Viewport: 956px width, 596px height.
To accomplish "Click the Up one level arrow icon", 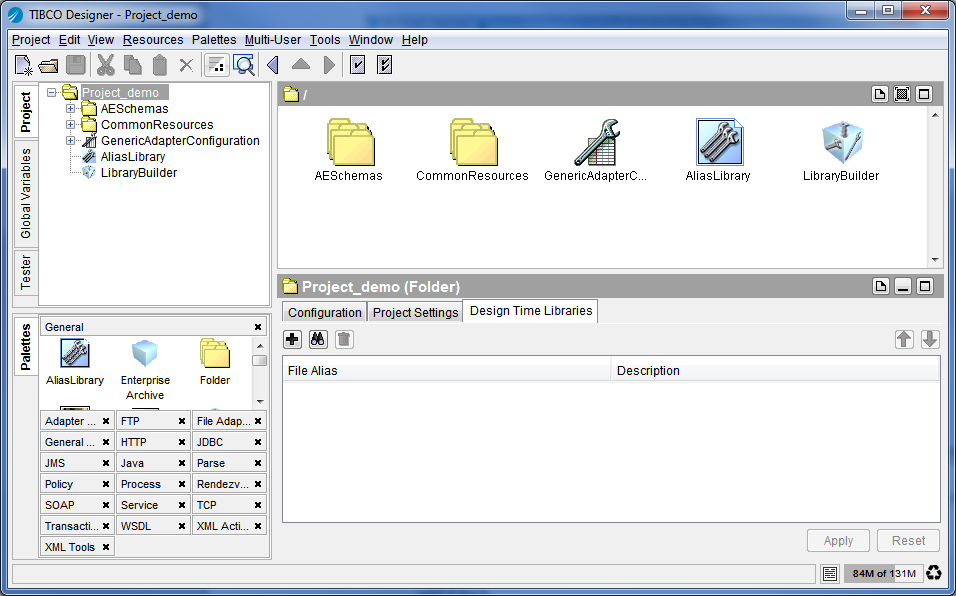I will pos(301,64).
